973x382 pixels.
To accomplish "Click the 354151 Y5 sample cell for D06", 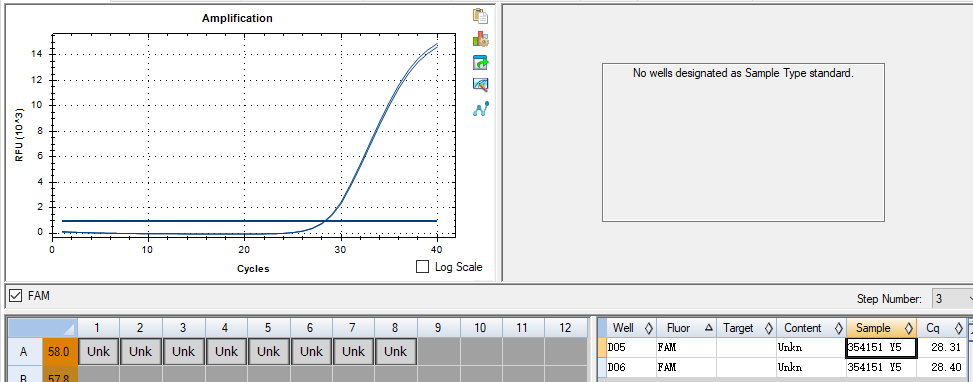I will click(881, 368).
